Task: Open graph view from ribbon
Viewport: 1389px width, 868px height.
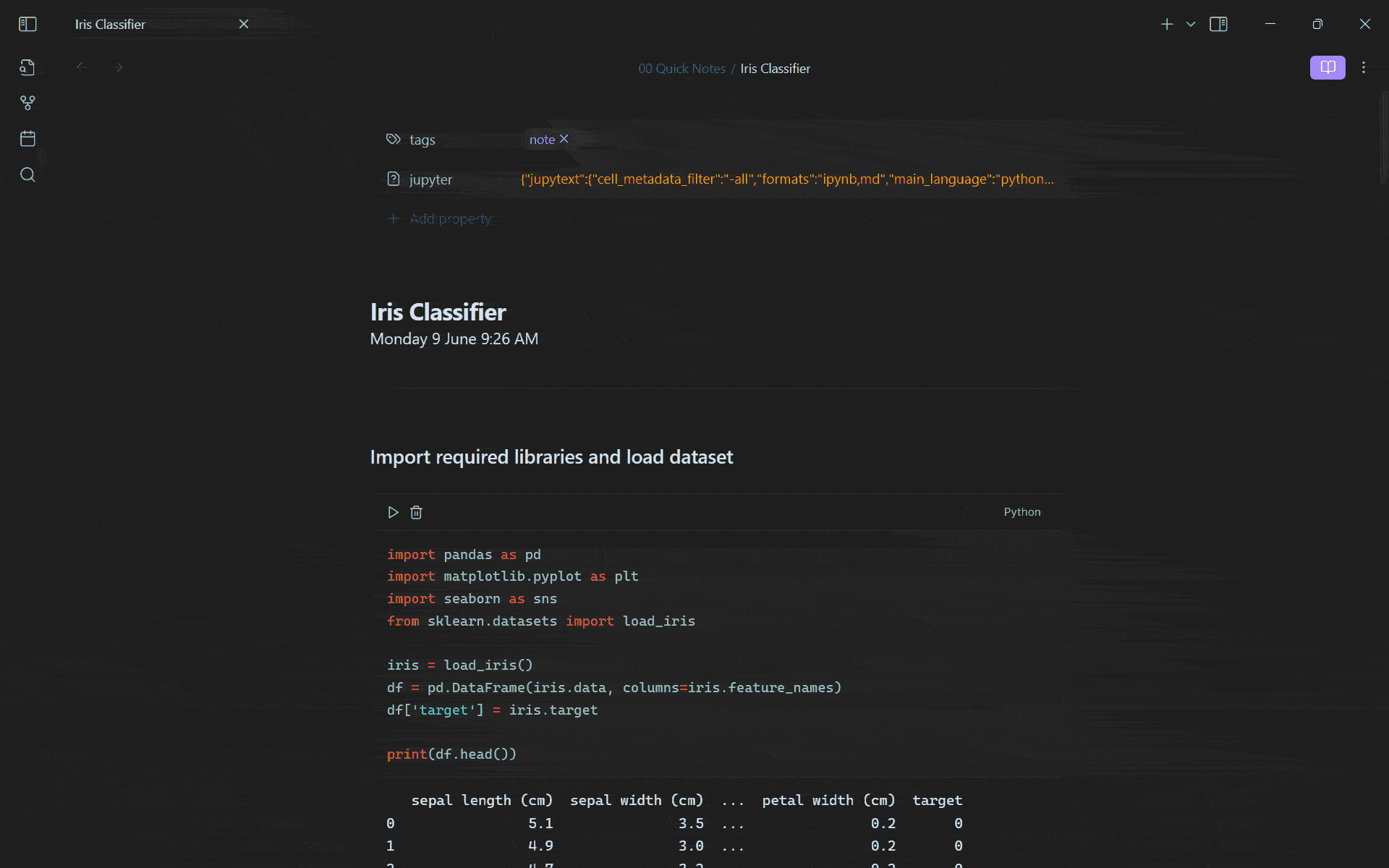Action: point(27,103)
